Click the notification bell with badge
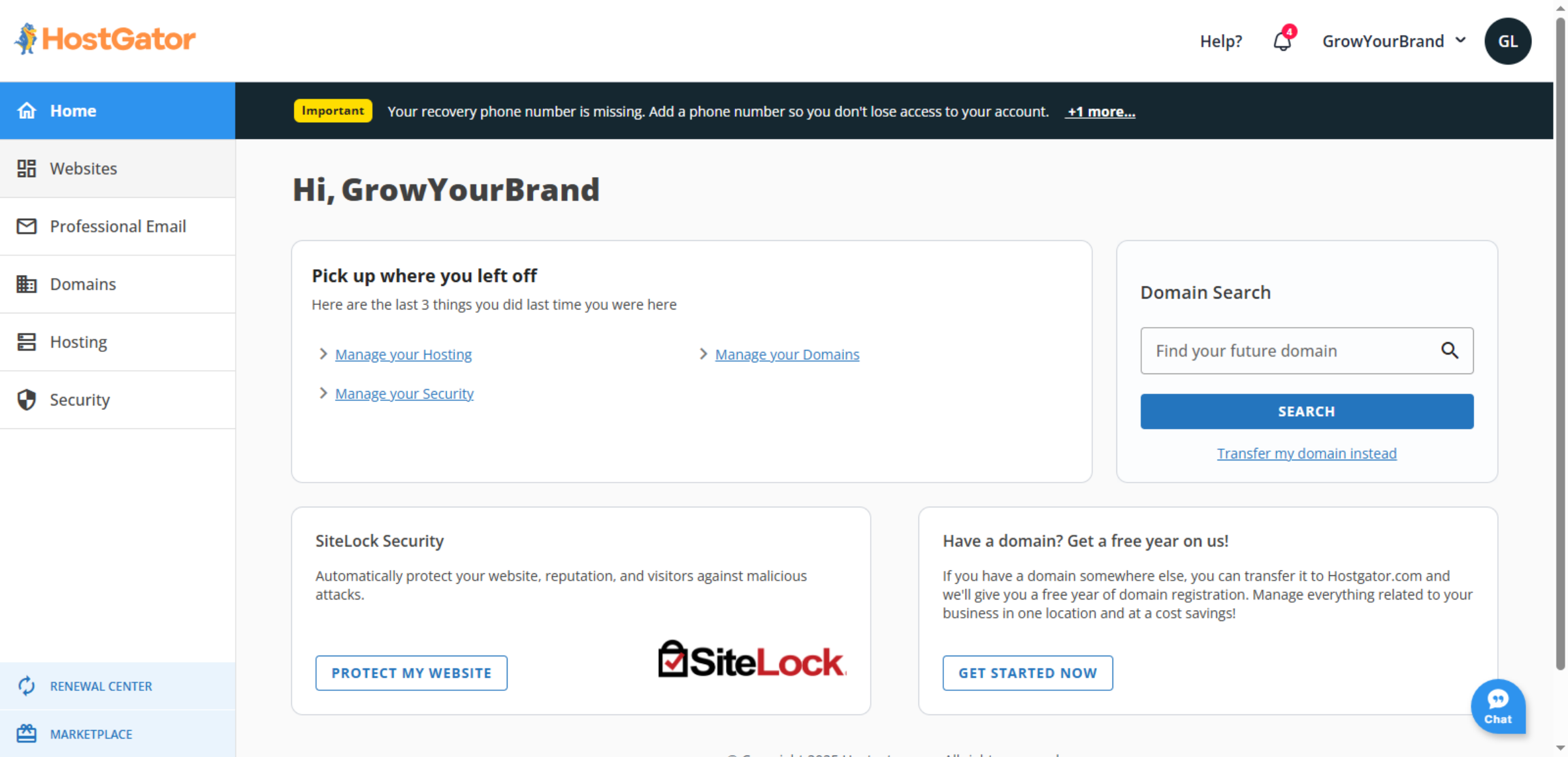 click(1282, 40)
